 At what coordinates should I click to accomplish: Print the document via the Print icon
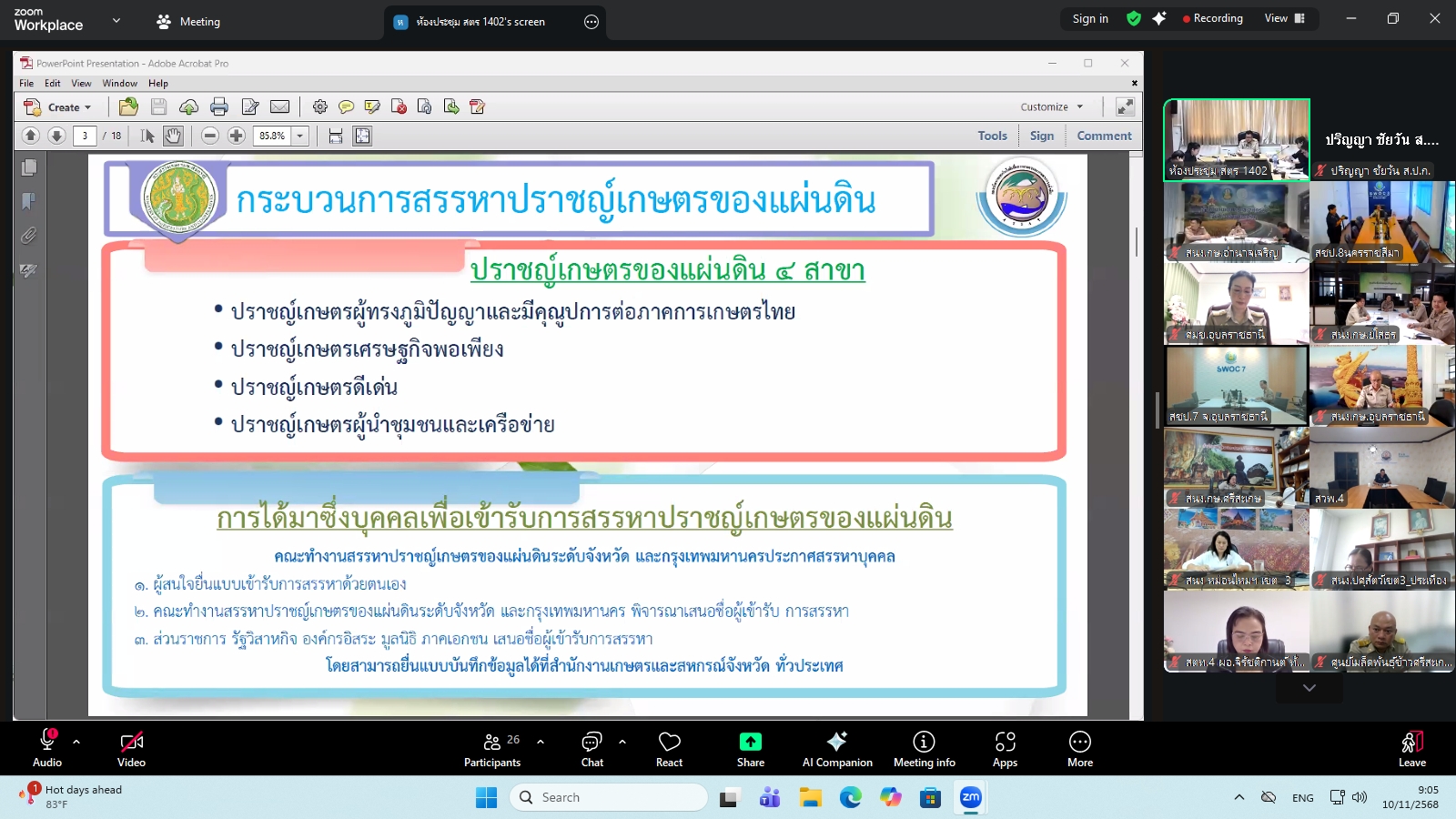point(218,106)
